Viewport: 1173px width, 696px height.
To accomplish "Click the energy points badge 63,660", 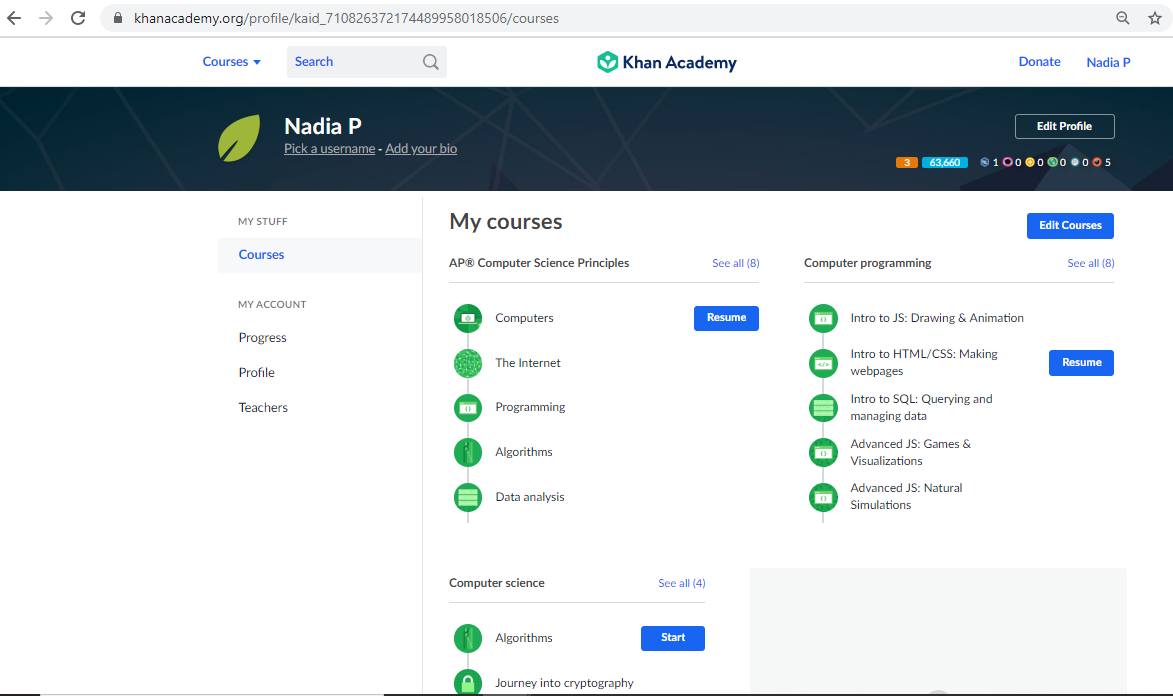I will [945, 162].
